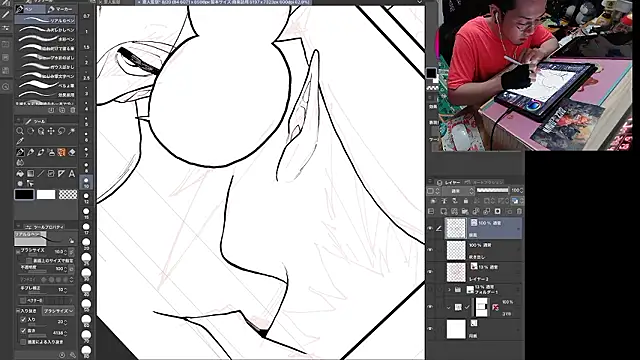Adjust layer opacity stepper showing 100

tap(522, 191)
